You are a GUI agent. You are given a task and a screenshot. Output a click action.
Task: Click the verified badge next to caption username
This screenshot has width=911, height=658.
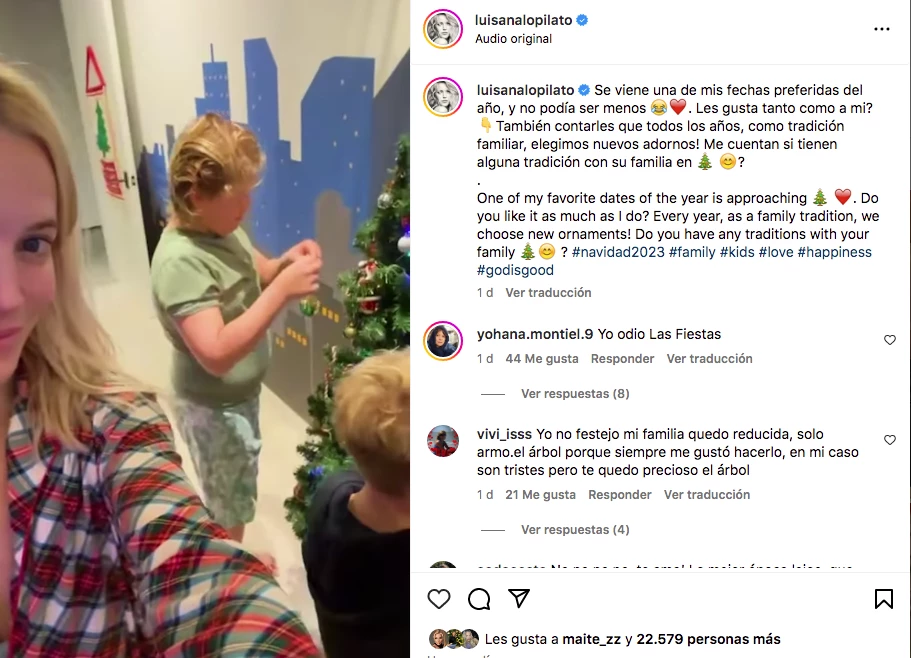pos(584,90)
